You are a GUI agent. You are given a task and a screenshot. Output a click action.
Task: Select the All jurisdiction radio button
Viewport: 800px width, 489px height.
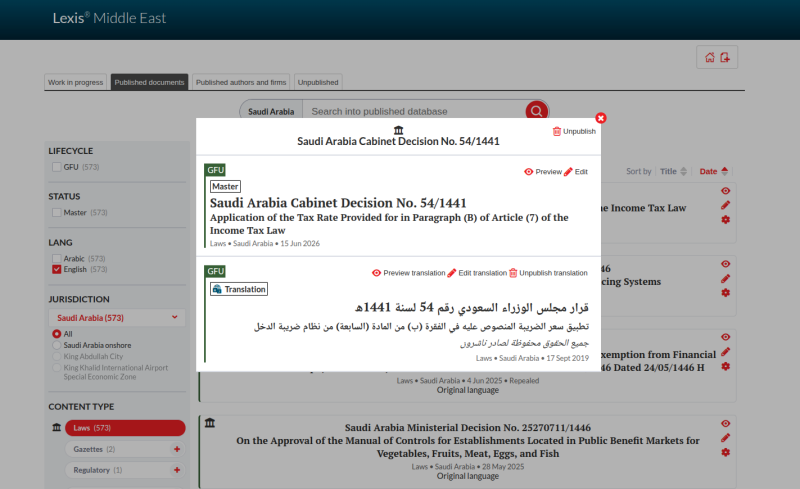(57, 334)
